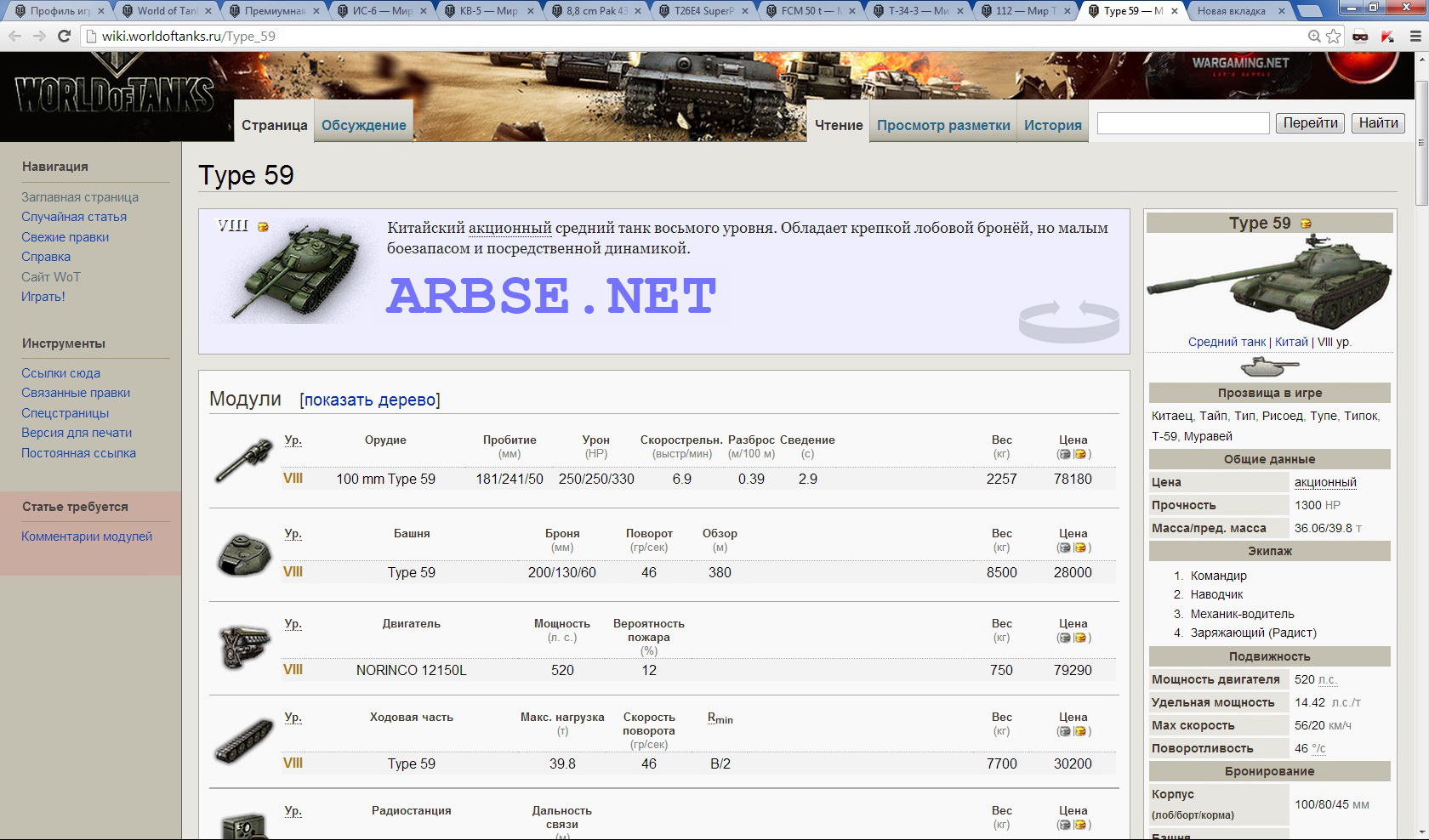Click price currency icons in the Двигатель header
Image resolution: width=1429 pixels, height=840 pixels.
pyautogui.click(x=1073, y=638)
